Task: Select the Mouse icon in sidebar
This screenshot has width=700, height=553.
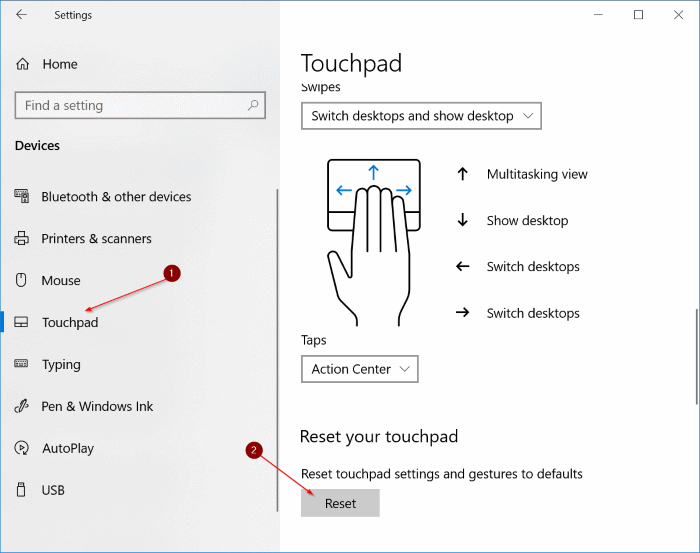Action: click(x=22, y=281)
